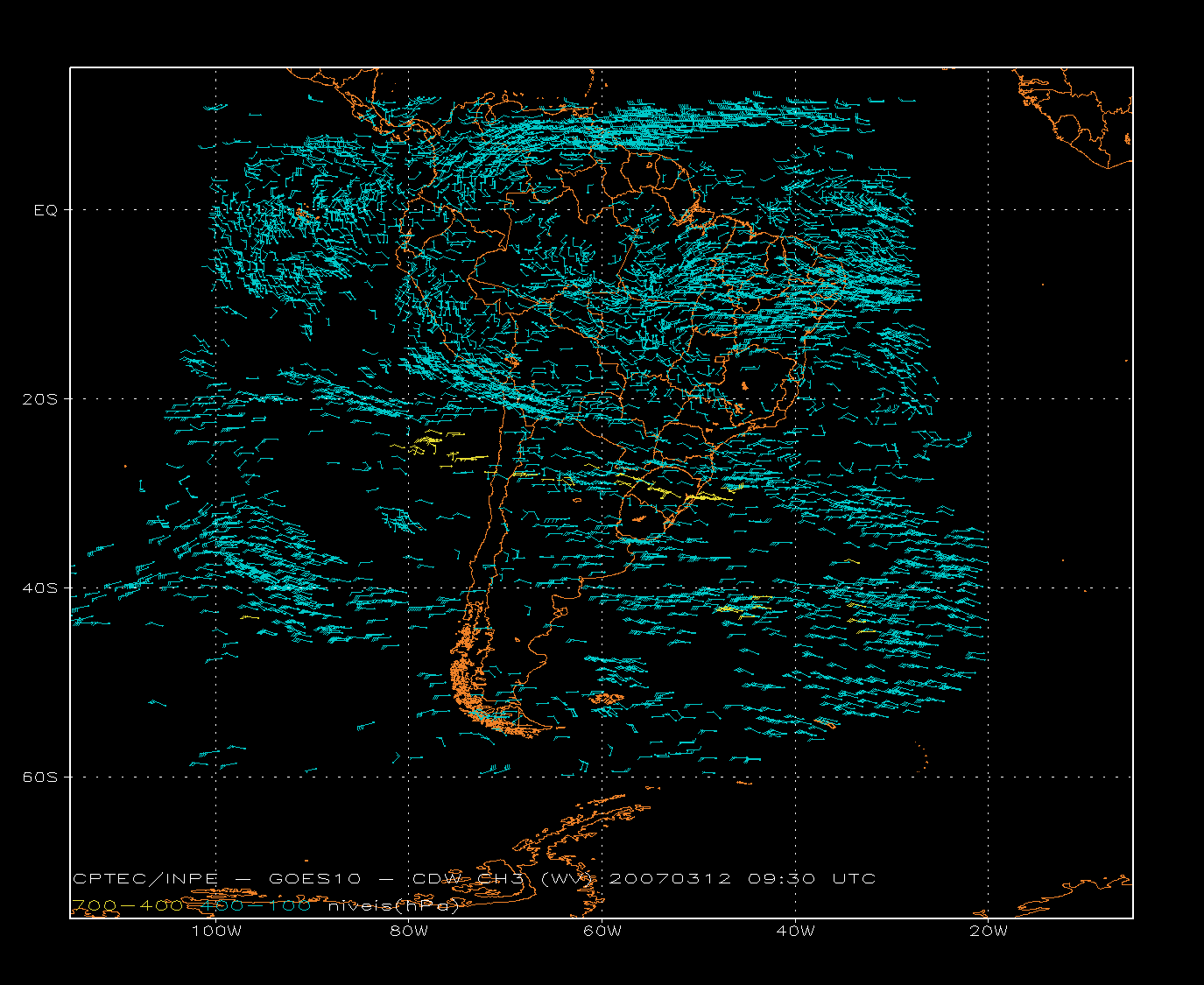This screenshot has height=985, width=1204.
Task: Click the 60S latitude label
Action: click(x=39, y=777)
